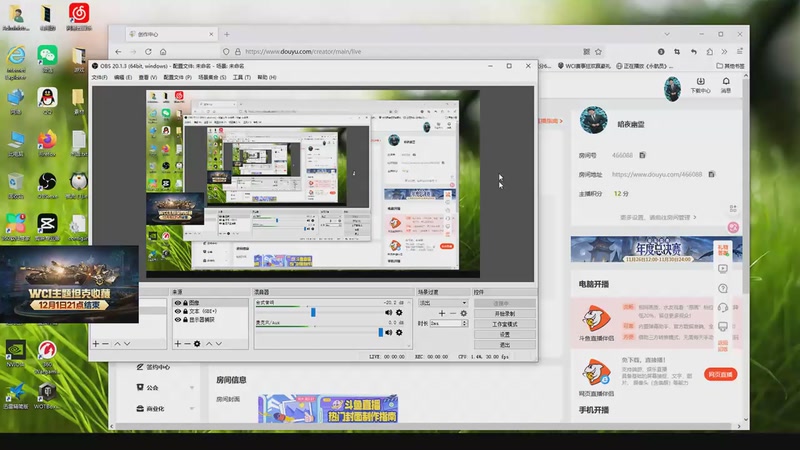This screenshot has height=450, width=800.
Task: Open the CapCut desktop shortcut
Action: coord(47,224)
